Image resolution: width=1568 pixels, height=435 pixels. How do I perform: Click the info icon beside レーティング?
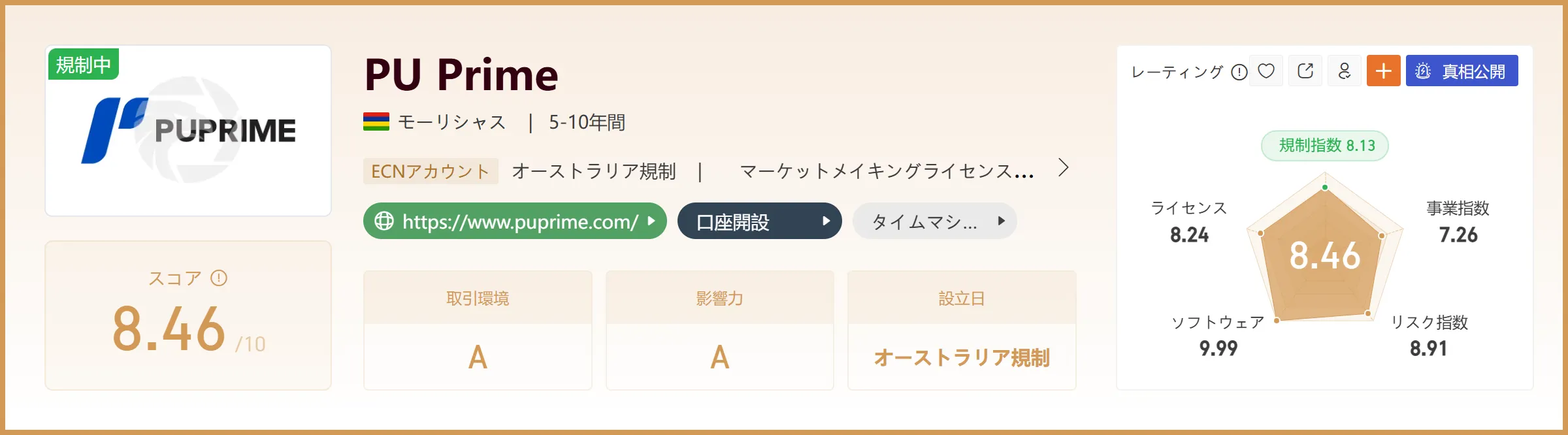tap(1239, 72)
